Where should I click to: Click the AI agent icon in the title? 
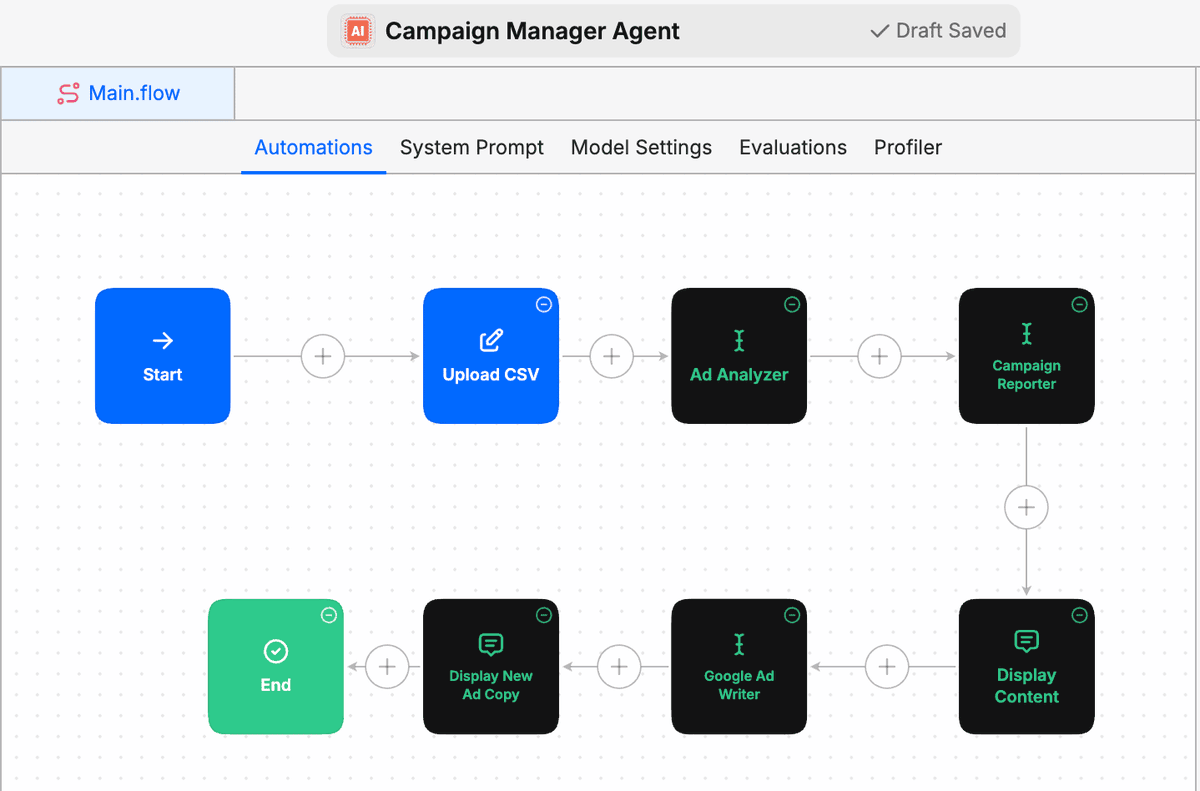tap(357, 31)
